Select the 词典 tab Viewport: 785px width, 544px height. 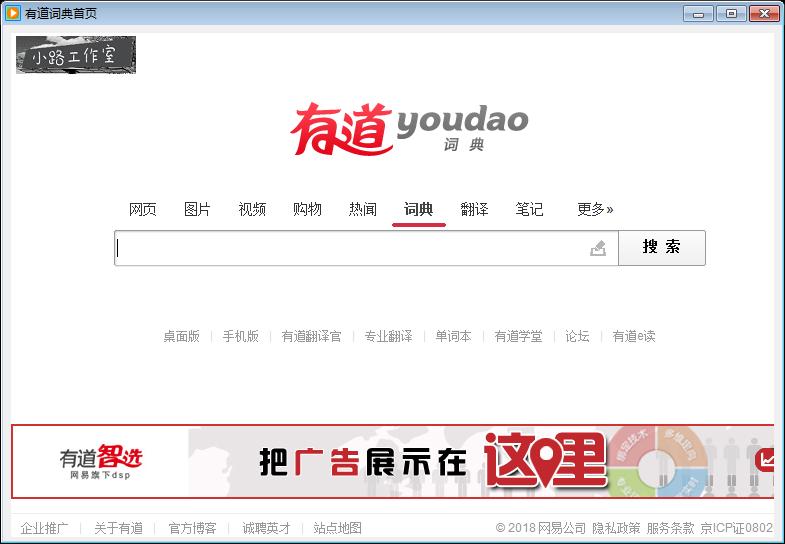[419, 209]
